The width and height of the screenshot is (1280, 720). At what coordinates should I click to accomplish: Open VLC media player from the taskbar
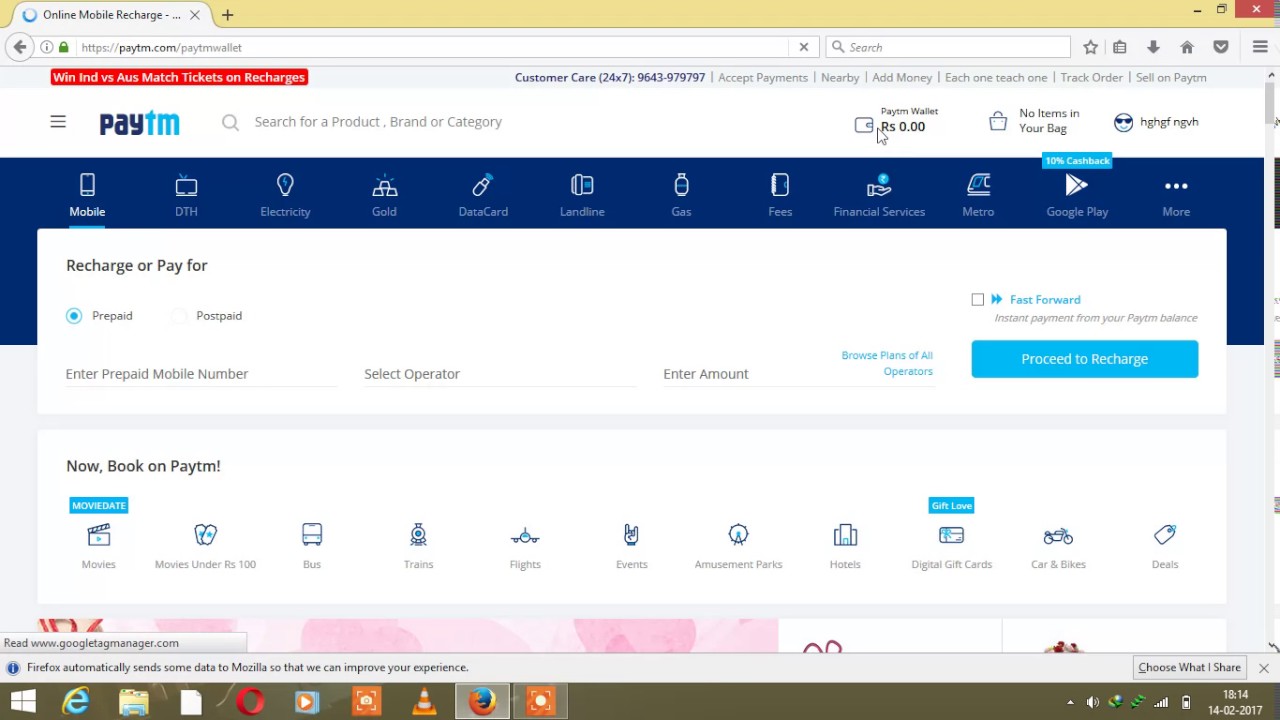point(424,702)
